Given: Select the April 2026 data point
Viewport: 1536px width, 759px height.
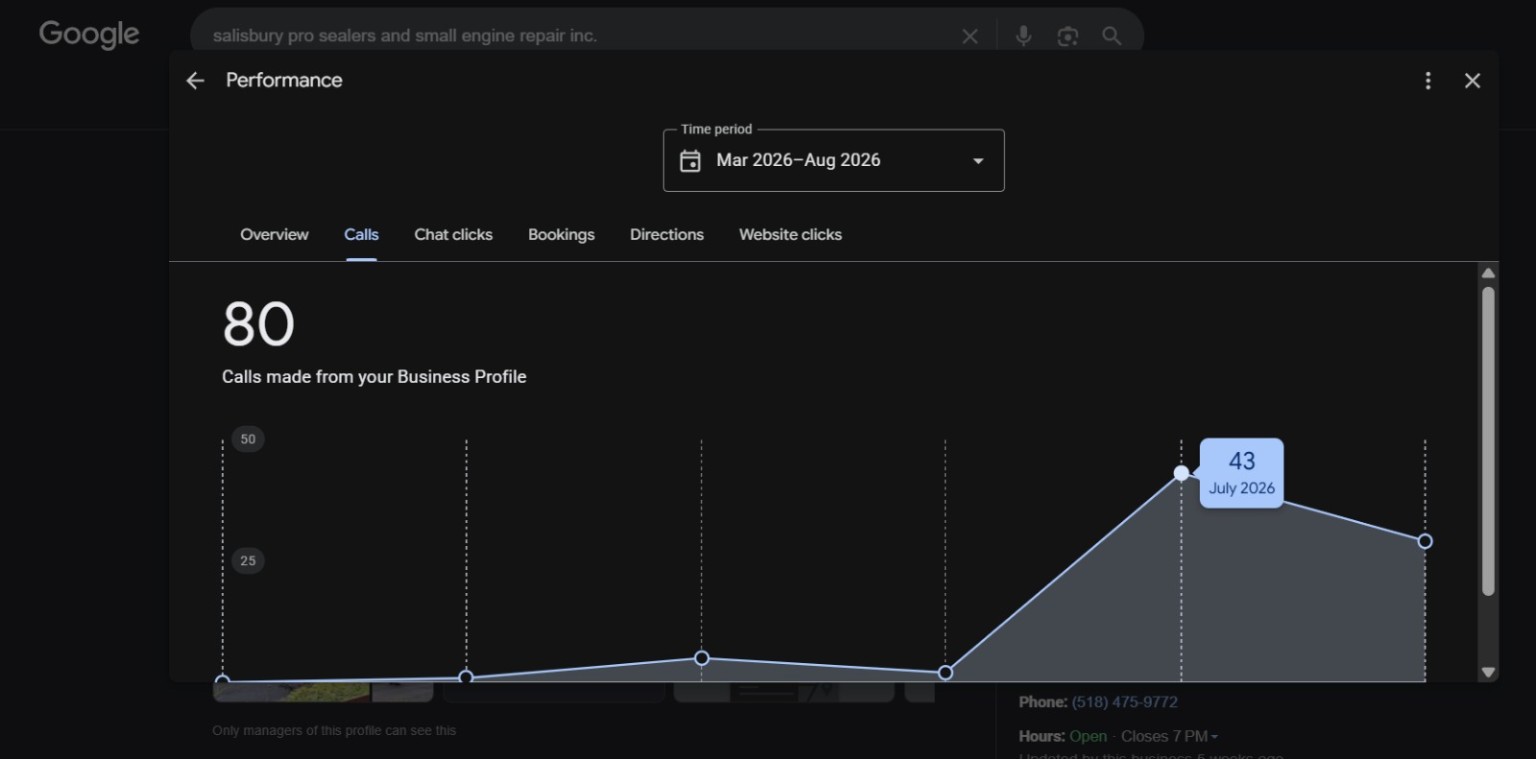Looking at the screenshot, I should point(466,677).
